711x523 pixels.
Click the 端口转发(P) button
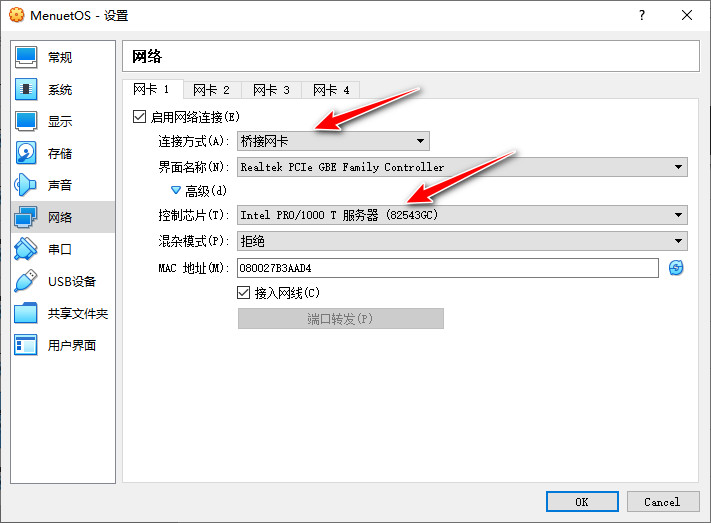click(x=341, y=318)
